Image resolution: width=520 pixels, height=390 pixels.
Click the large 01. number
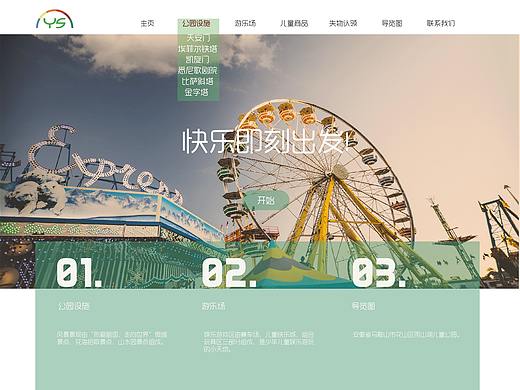79,272
